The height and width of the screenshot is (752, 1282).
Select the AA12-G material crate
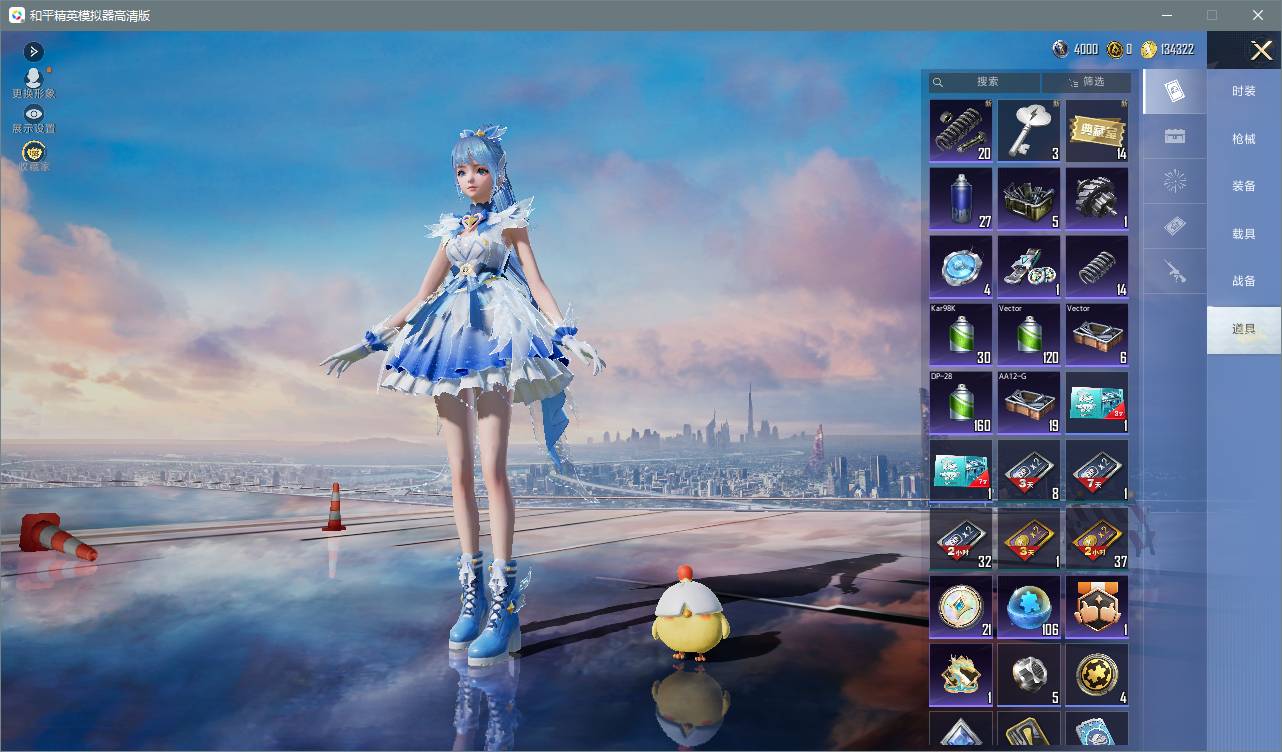[1029, 402]
